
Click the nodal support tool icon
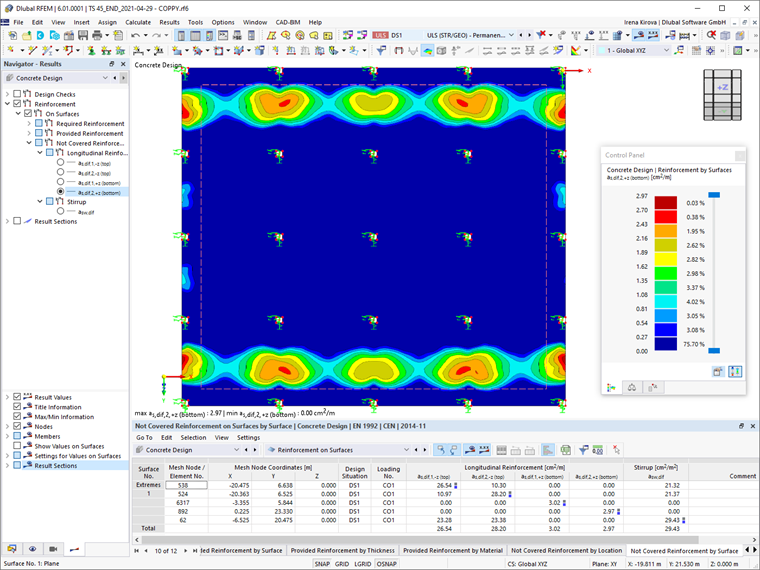click(91, 50)
